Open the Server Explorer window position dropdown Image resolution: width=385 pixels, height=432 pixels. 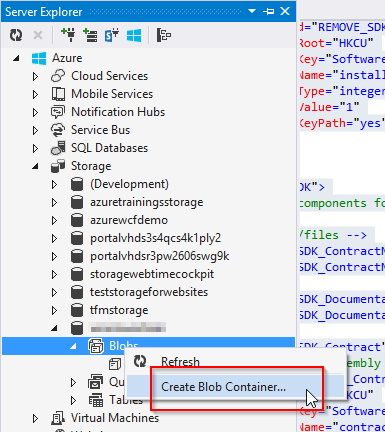(x=252, y=11)
